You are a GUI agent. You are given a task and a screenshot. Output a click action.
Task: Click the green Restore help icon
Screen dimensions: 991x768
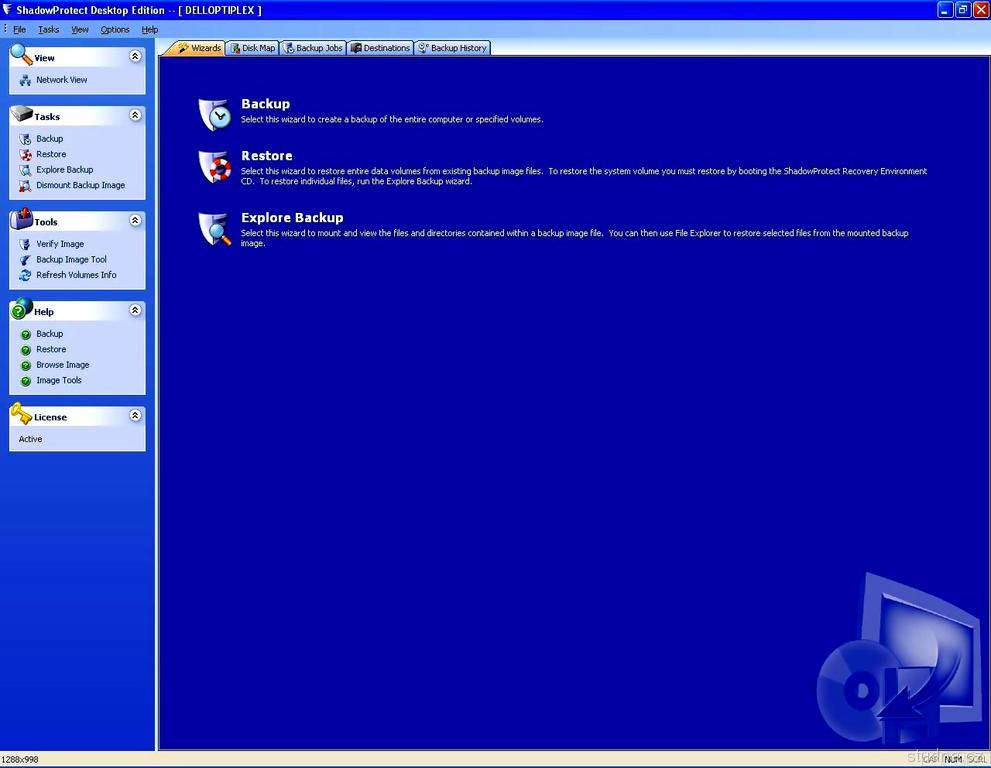tap(26, 350)
